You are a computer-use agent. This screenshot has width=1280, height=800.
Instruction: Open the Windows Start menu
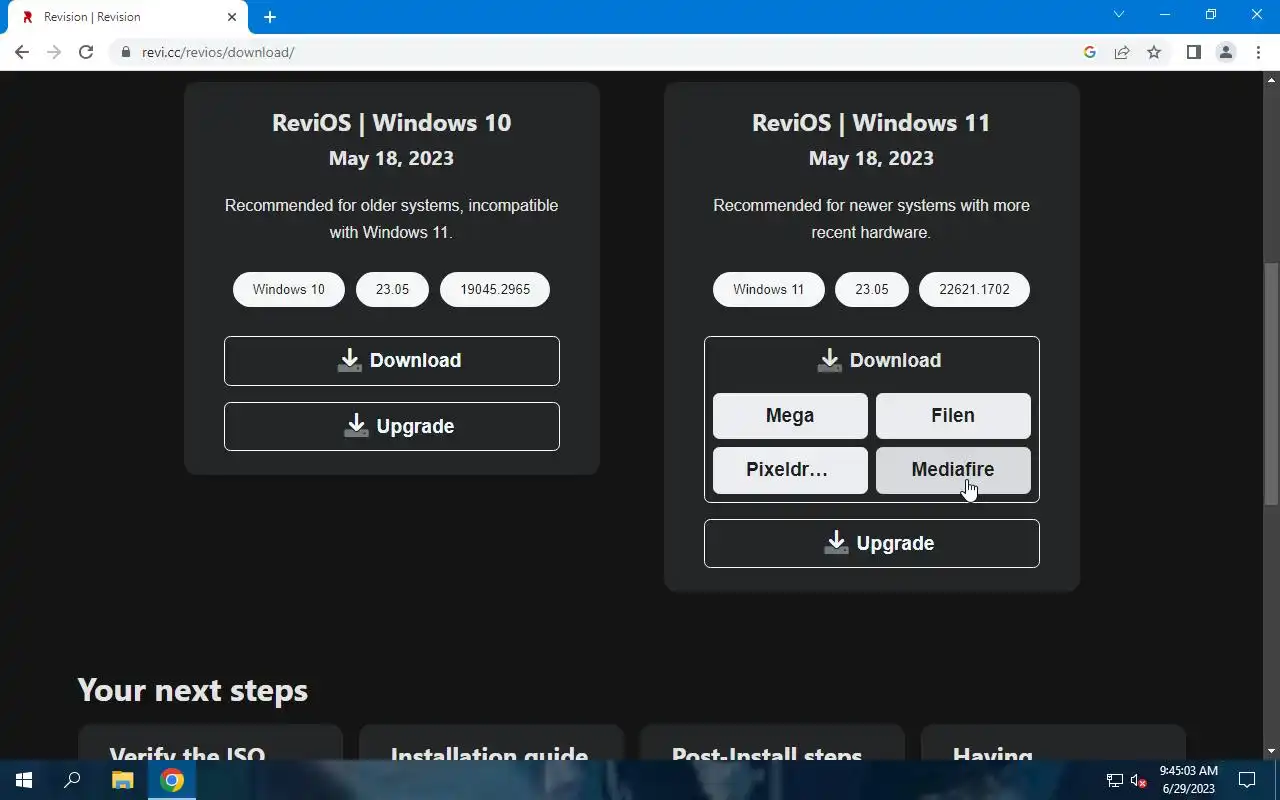coord(24,780)
